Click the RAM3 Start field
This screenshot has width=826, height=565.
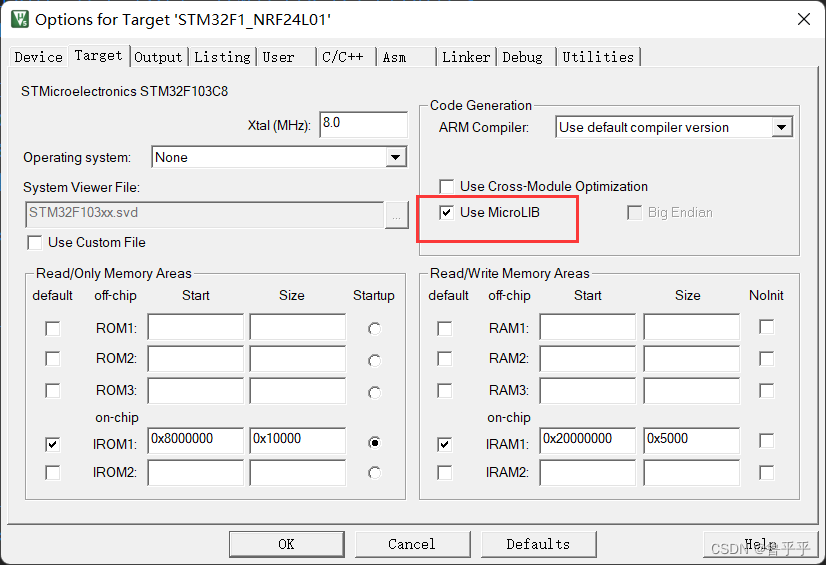click(587, 390)
